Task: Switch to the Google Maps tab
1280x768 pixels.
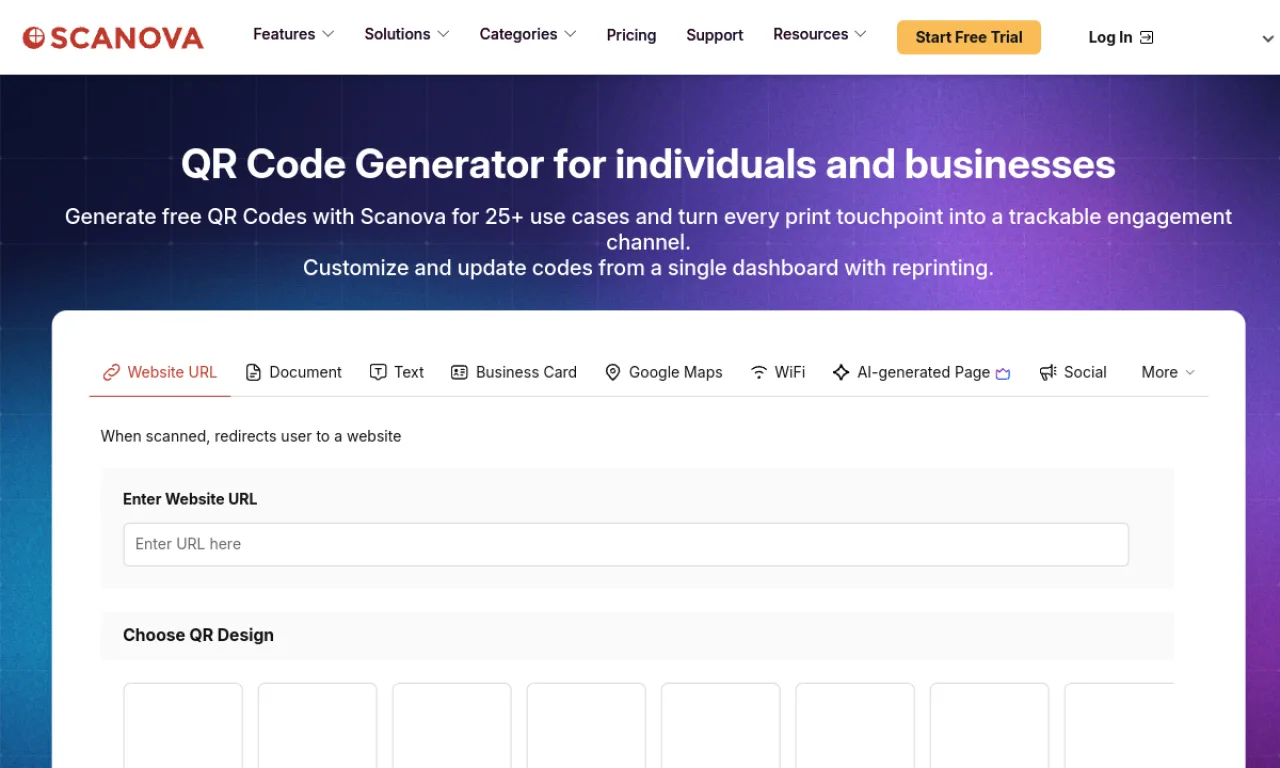Action: 664,372
